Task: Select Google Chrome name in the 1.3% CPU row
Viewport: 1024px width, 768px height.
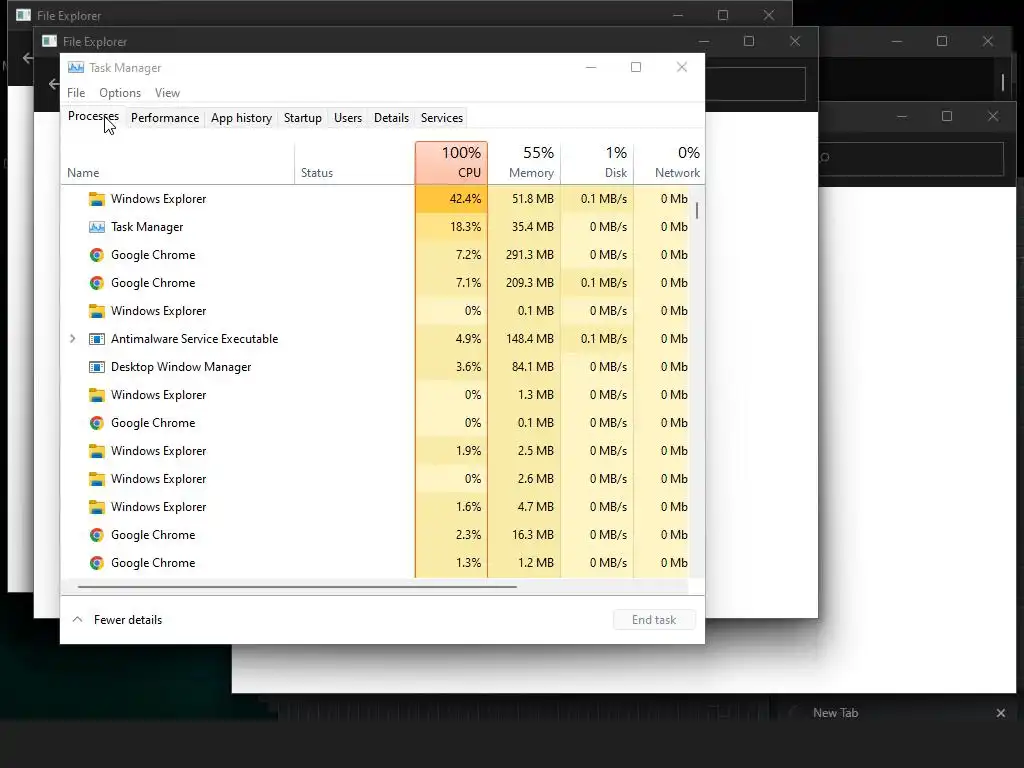Action: (x=153, y=563)
